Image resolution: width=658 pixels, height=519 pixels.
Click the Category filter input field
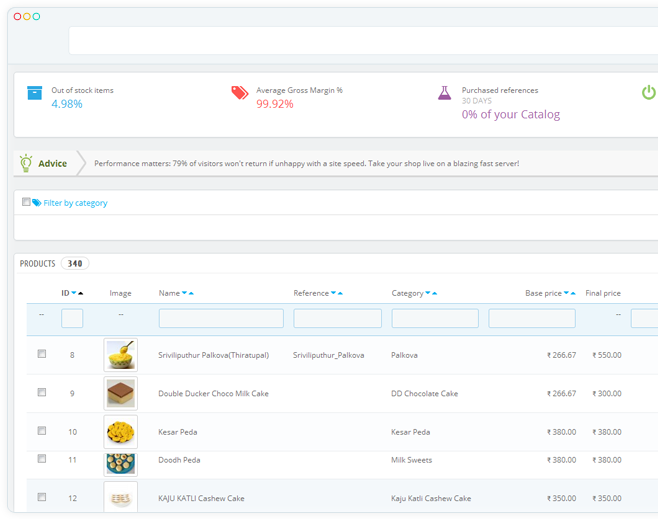pyautogui.click(x=435, y=318)
